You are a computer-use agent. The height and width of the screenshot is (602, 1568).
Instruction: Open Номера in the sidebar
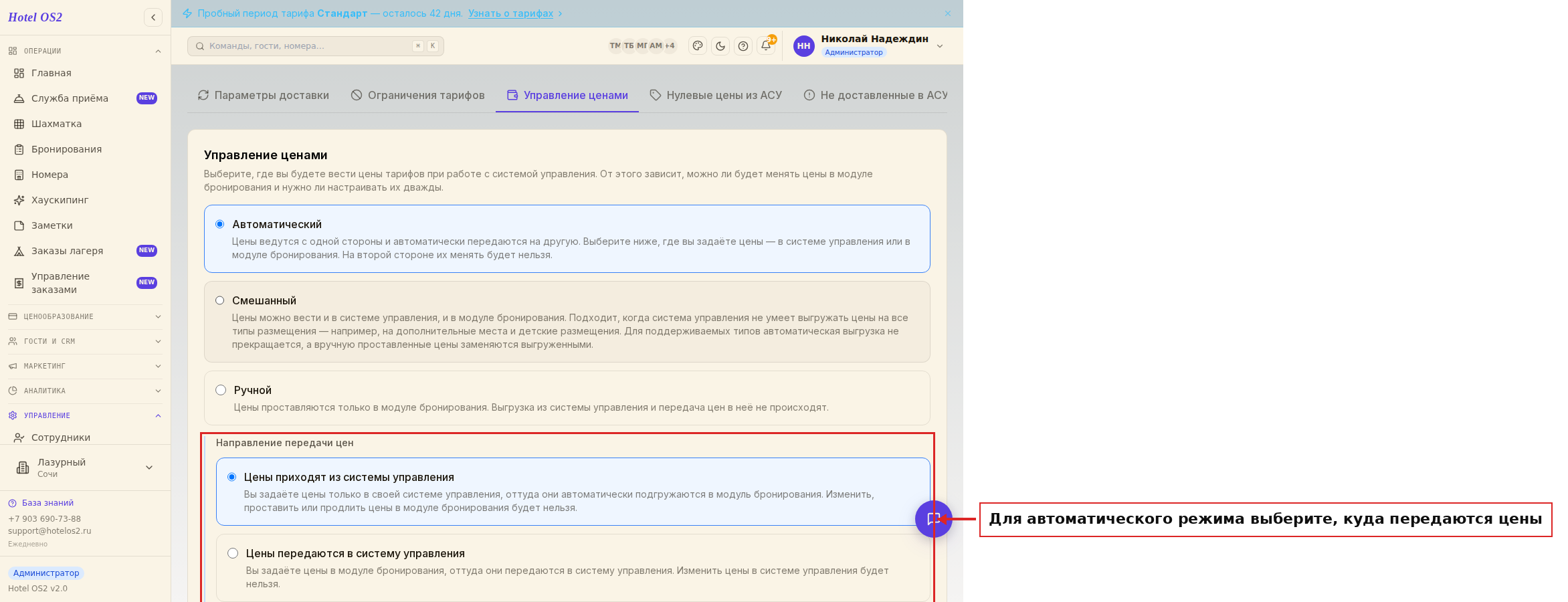point(86,175)
